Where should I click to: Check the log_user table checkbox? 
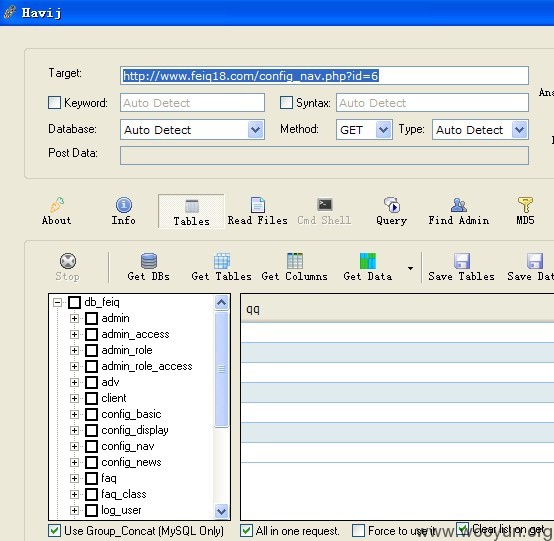(92, 510)
